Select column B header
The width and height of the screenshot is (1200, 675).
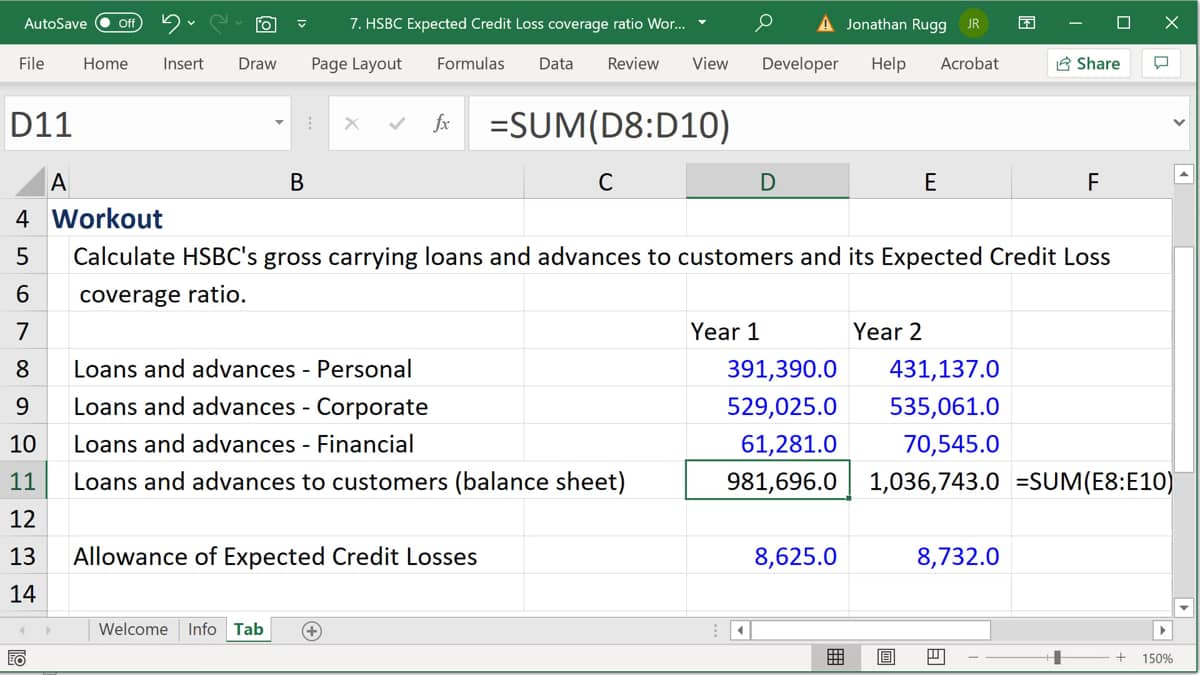click(296, 181)
